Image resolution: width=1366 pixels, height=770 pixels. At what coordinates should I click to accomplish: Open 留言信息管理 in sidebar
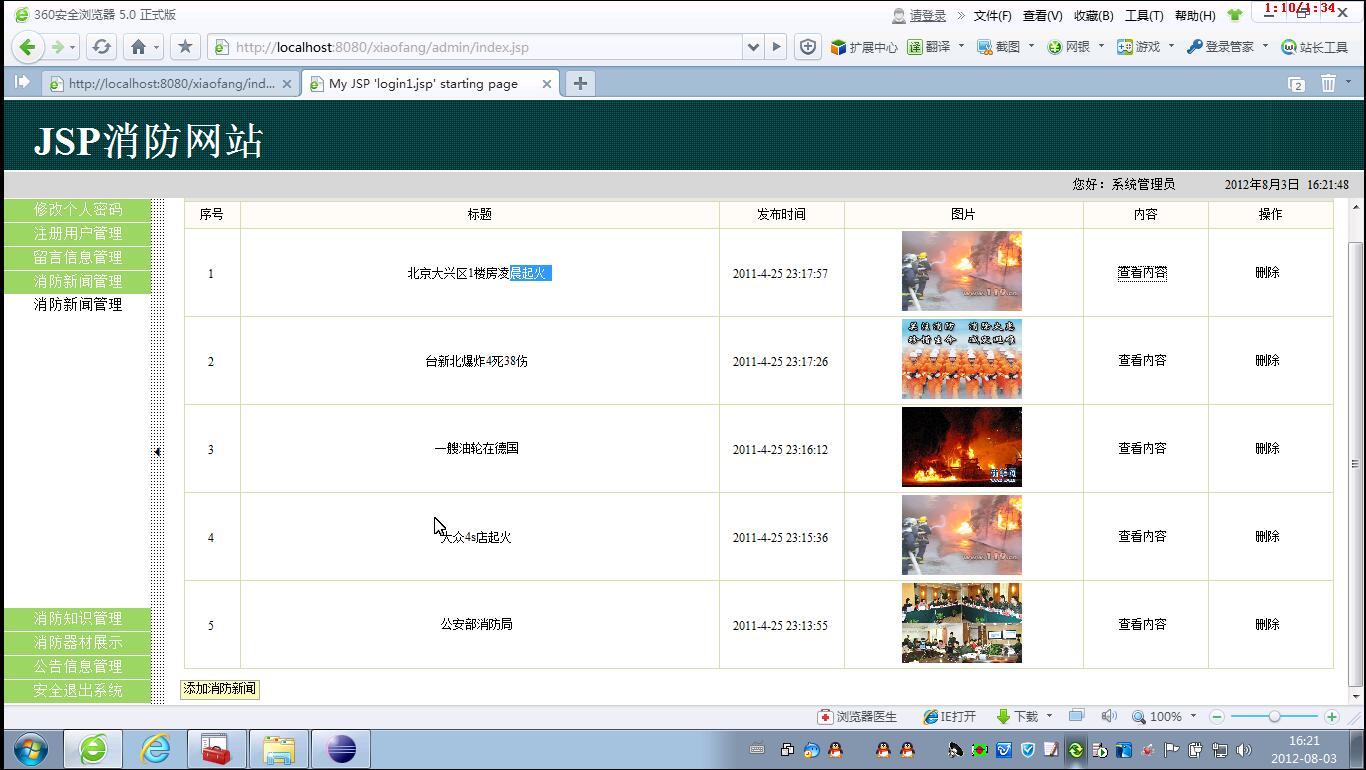coord(78,257)
